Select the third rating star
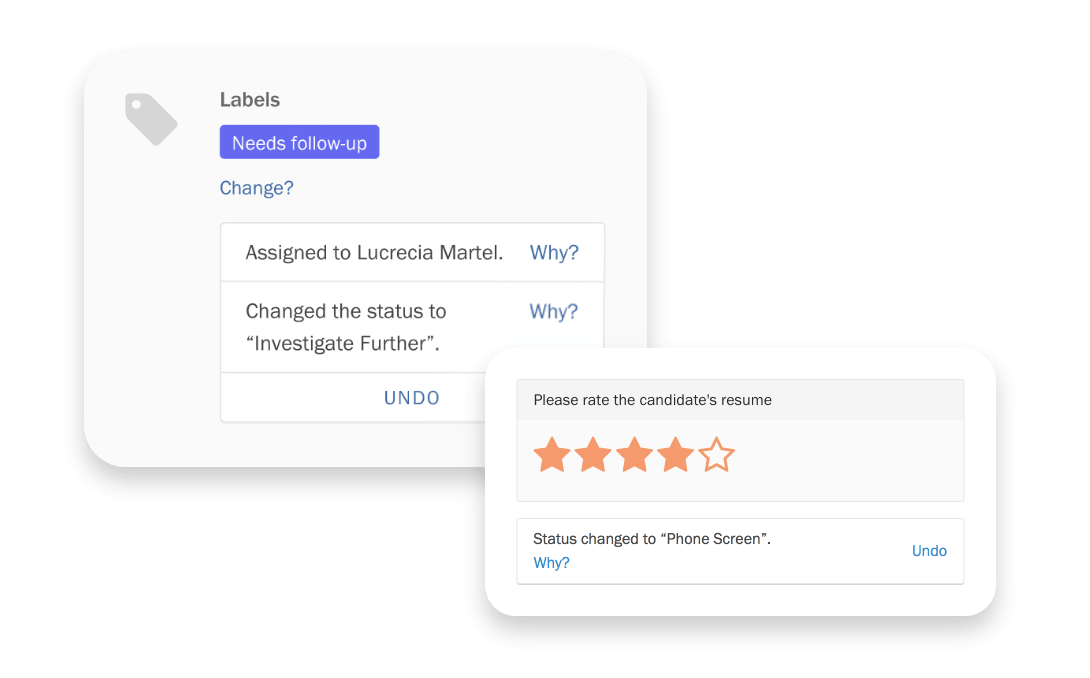 (634, 455)
